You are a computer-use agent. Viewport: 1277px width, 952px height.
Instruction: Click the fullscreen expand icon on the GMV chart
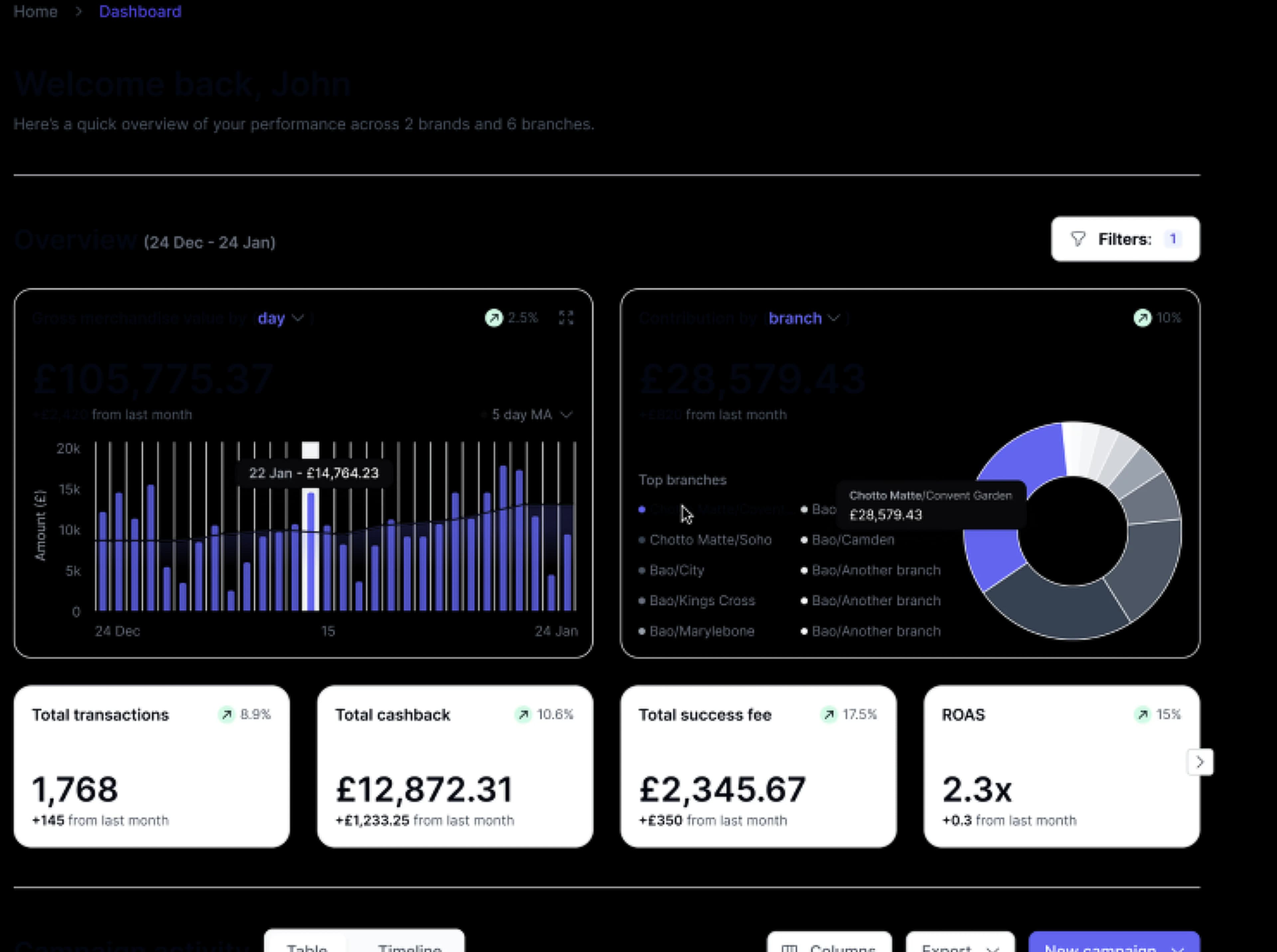(x=566, y=317)
